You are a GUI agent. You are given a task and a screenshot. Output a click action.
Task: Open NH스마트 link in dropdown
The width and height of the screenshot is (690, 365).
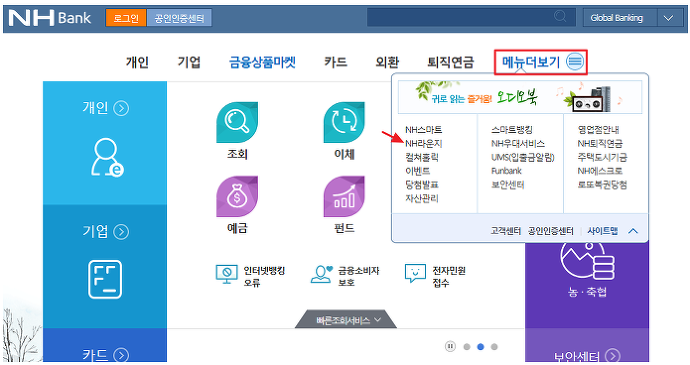423,130
